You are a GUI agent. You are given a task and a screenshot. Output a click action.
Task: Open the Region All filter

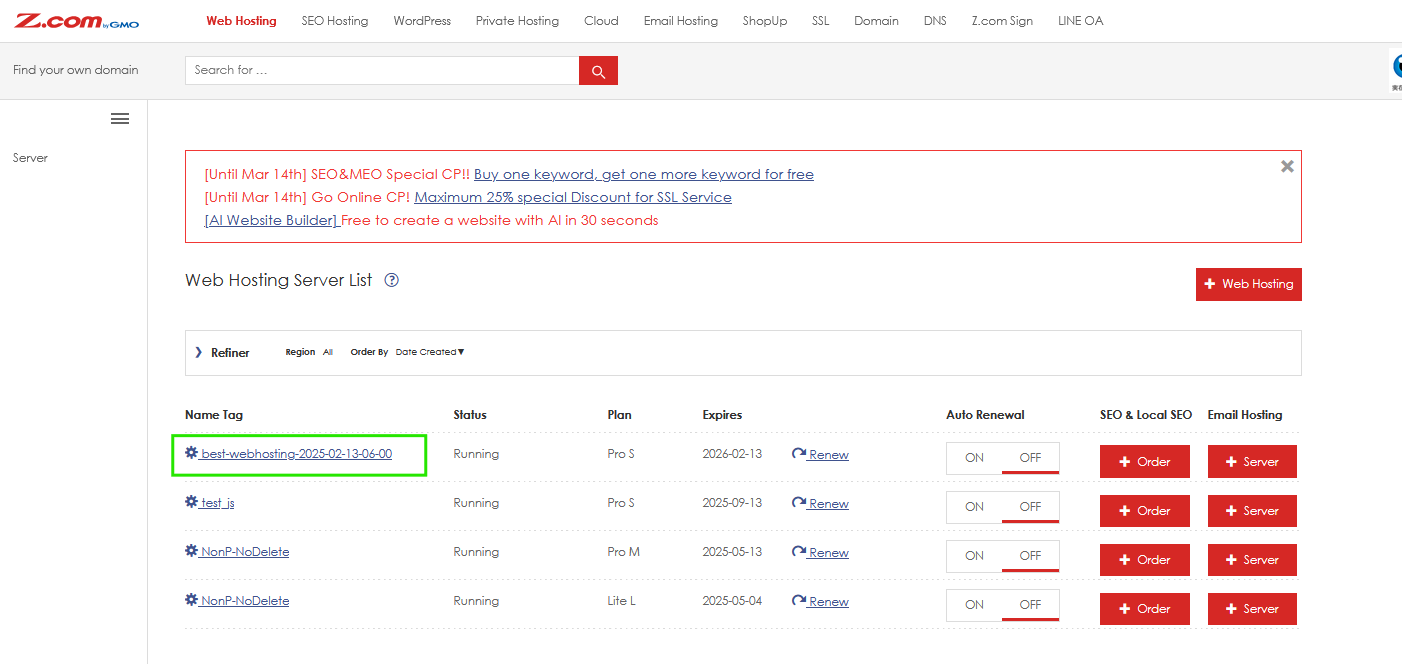pyautogui.click(x=328, y=352)
